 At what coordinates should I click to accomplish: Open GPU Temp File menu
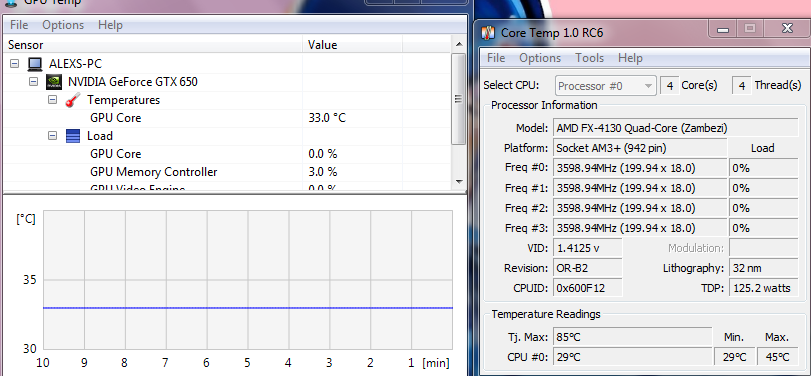[19, 25]
